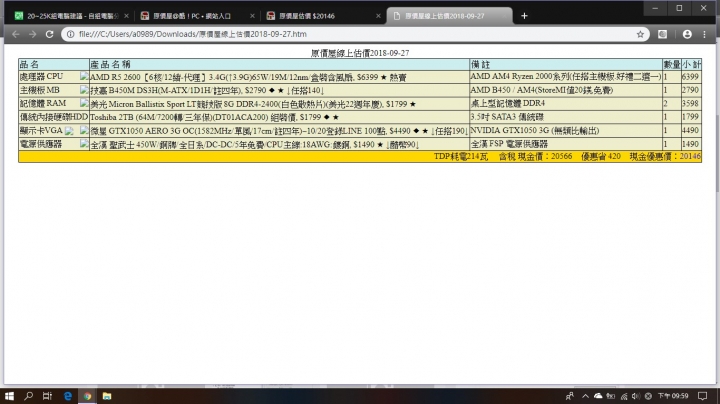Viewport: 720px width, 404px height.
Task: Click the '桌上型記憶體 DDR4' note cell
Action: [x=566, y=104]
